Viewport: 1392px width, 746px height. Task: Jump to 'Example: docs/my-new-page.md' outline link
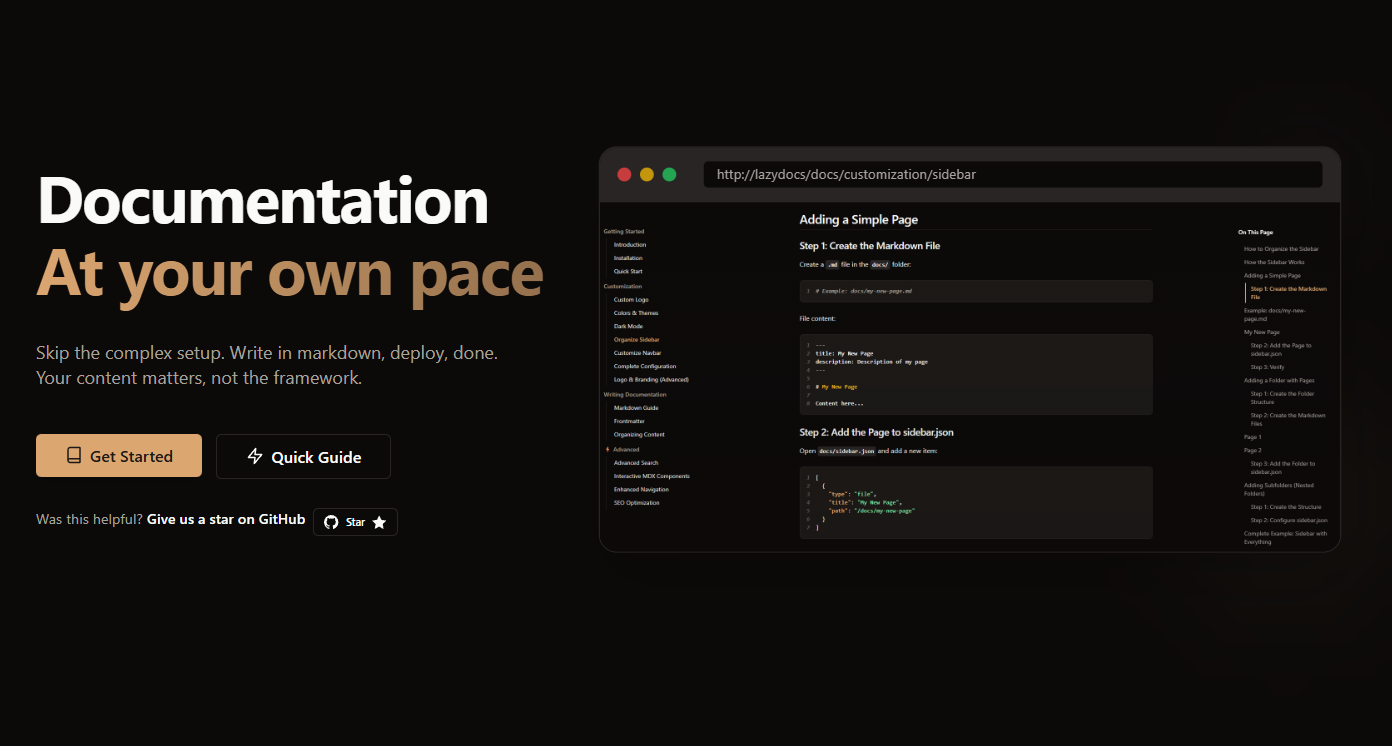(x=1275, y=314)
